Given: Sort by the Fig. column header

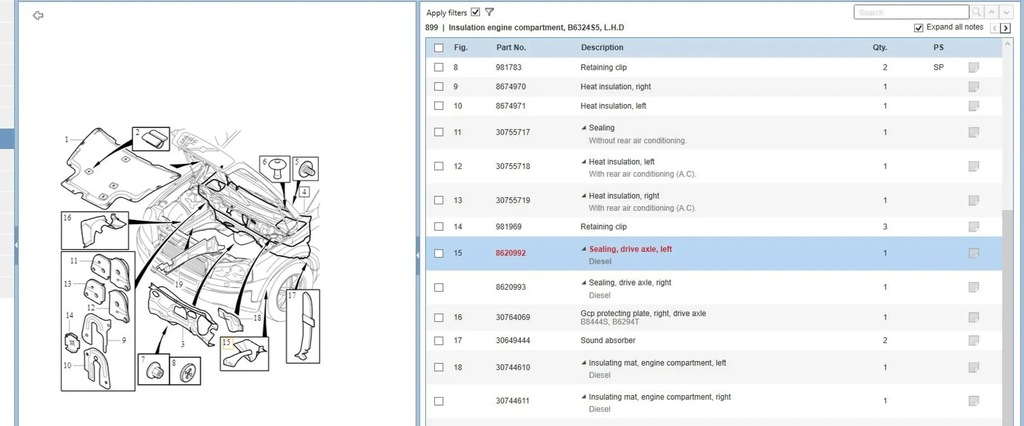Looking at the screenshot, I should click(x=460, y=48).
